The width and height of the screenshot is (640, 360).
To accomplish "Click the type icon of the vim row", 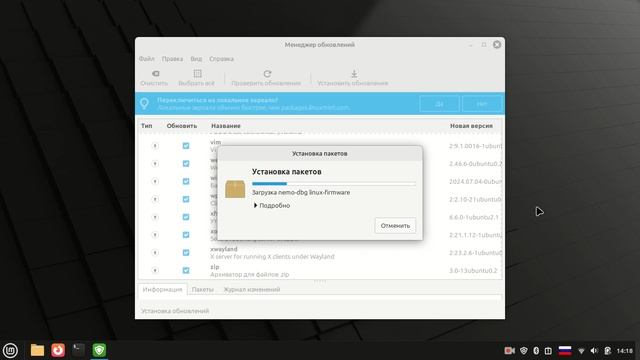I will 155,146.
